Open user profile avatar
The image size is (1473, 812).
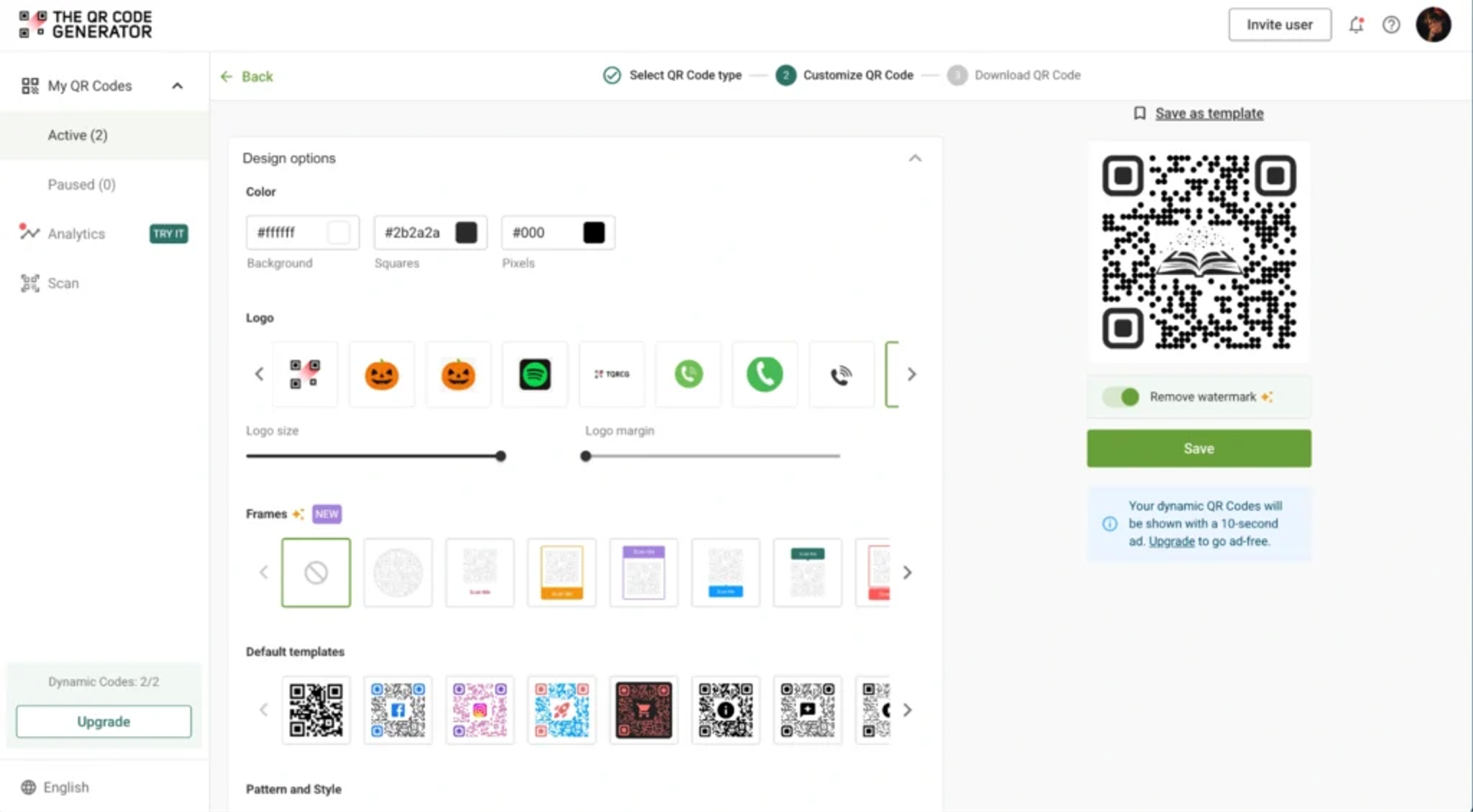tap(1433, 25)
